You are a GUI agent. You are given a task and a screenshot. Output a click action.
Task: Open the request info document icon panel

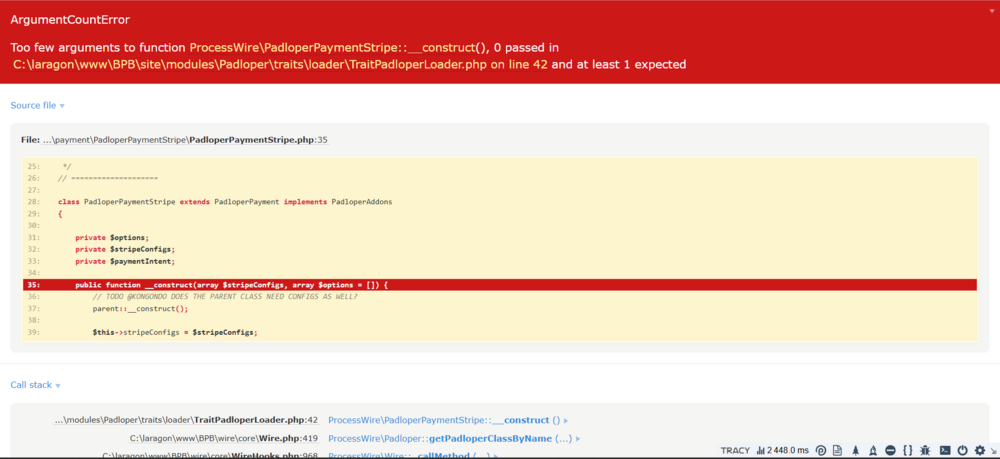[837, 451]
